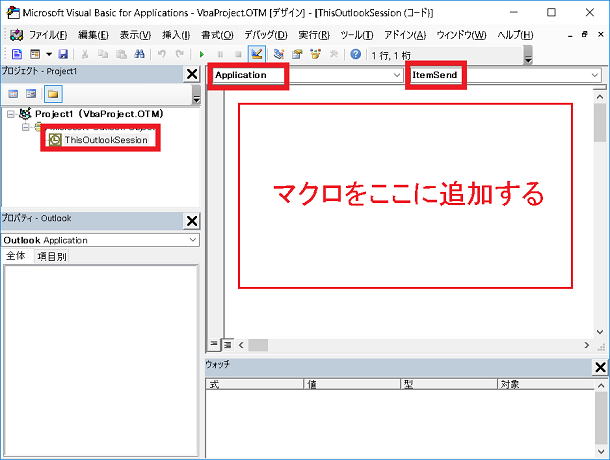Click the Undo arrow icon
The height and width of the screenshot is (460, 610).
pos(162,54)
